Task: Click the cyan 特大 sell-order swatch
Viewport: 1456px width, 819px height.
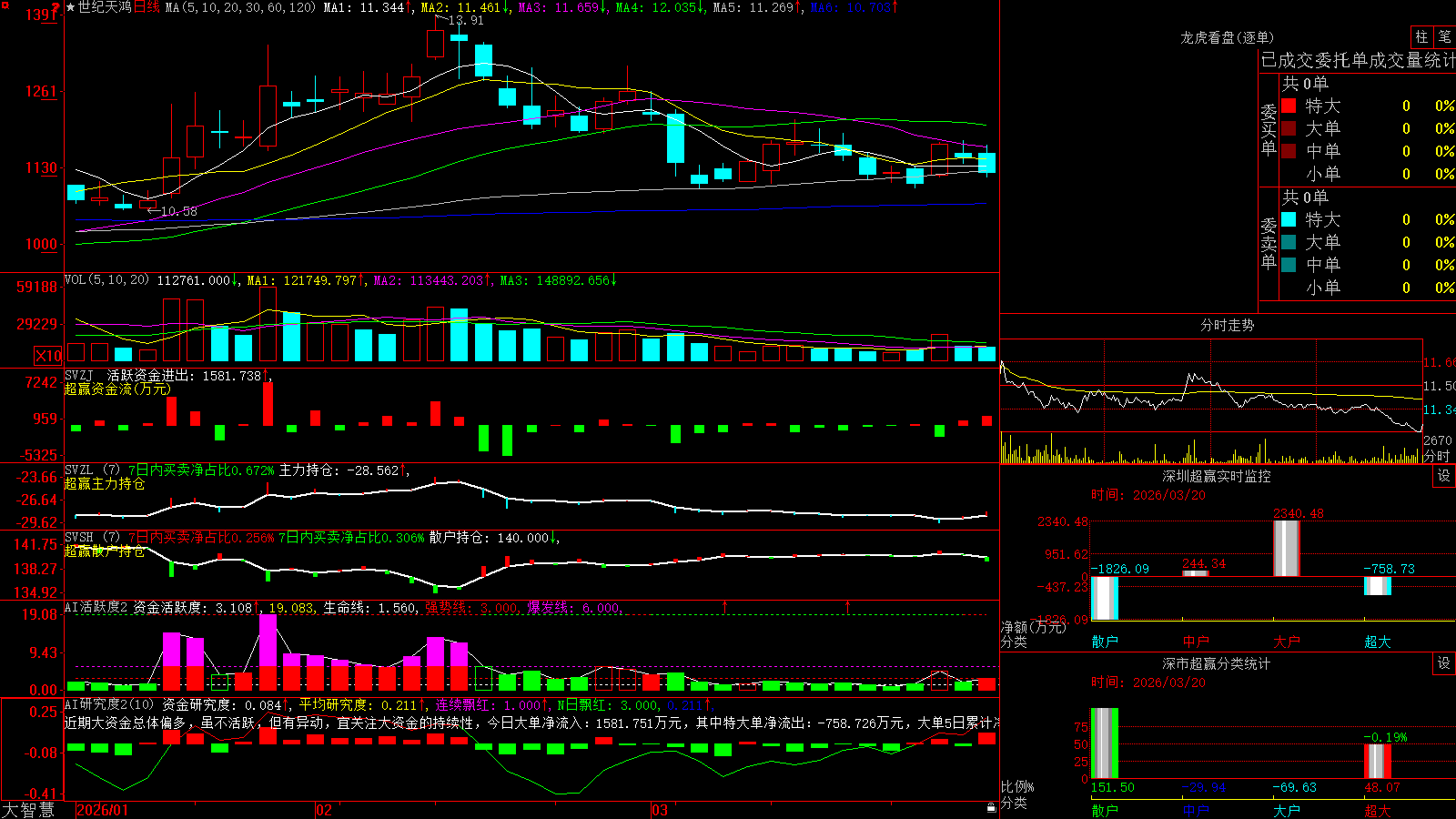Action: tap(1289, 219)
